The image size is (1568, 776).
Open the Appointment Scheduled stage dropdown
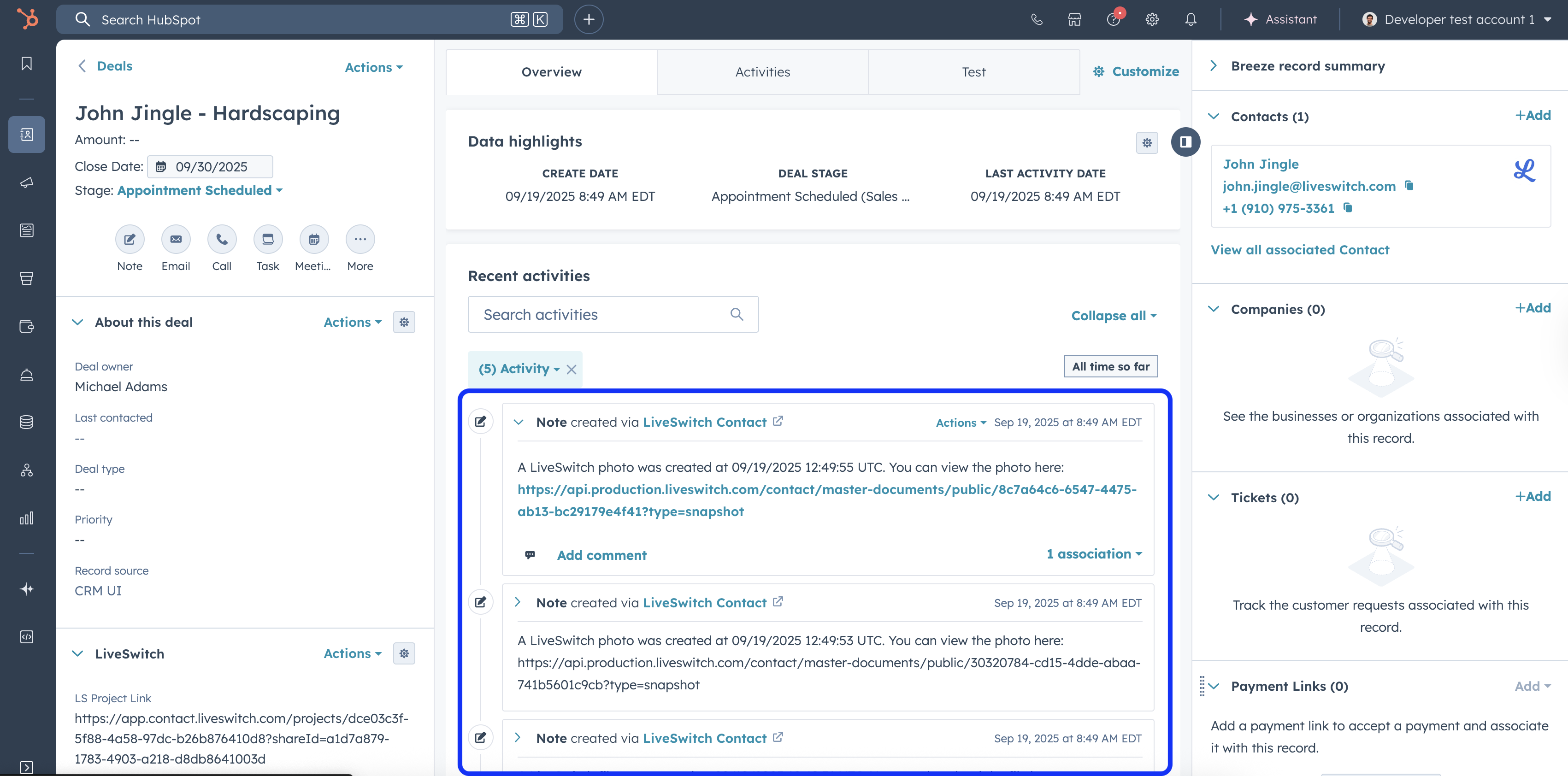click(200, 190)
